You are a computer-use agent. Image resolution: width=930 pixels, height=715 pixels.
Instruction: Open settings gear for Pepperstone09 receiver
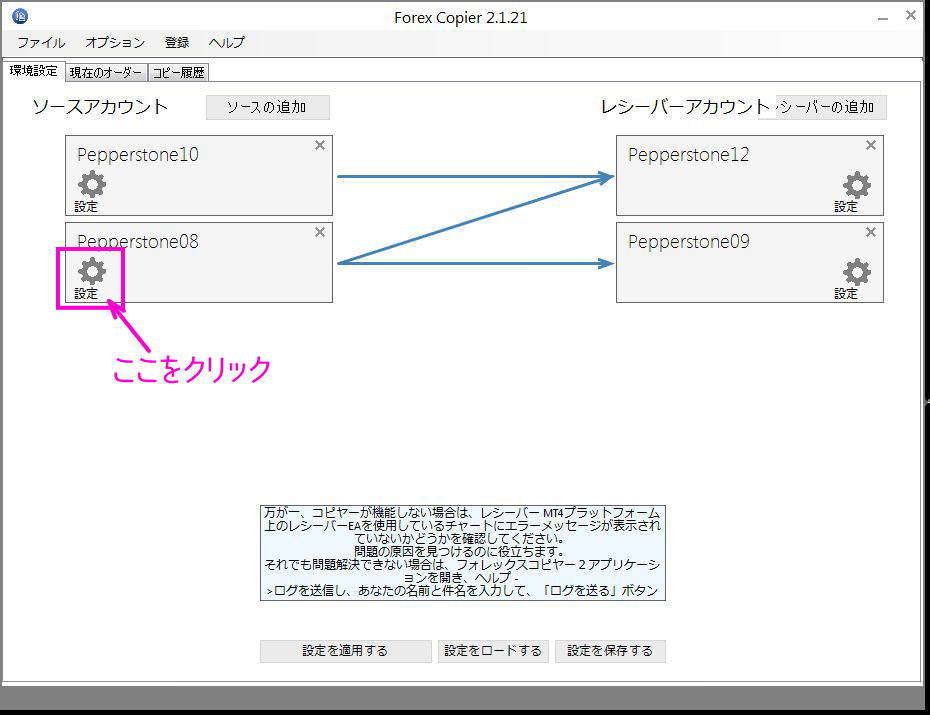point(855,270)
